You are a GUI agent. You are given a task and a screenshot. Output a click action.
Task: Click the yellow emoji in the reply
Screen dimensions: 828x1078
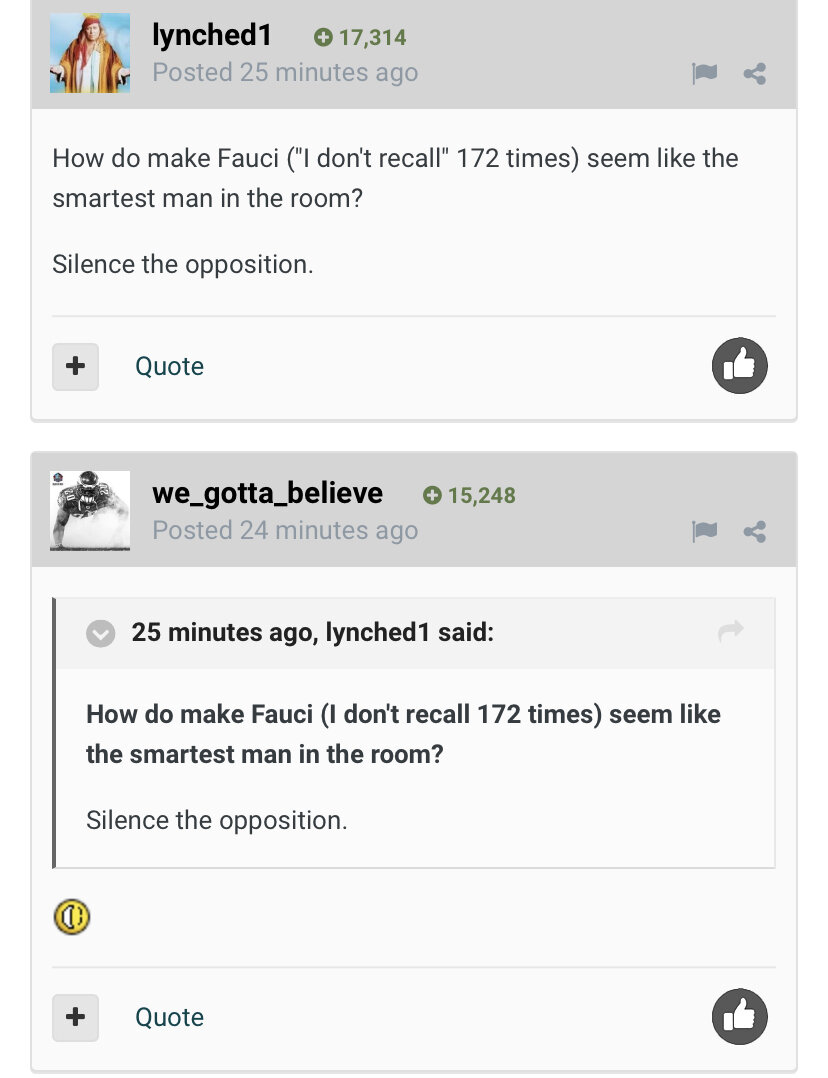pos(72,916)
